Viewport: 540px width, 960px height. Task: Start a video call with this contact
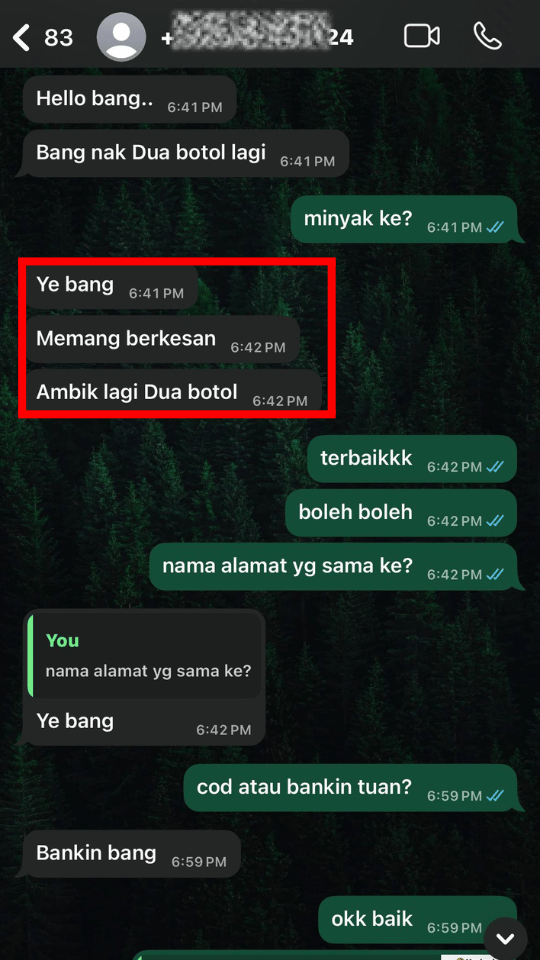[422, 36]
